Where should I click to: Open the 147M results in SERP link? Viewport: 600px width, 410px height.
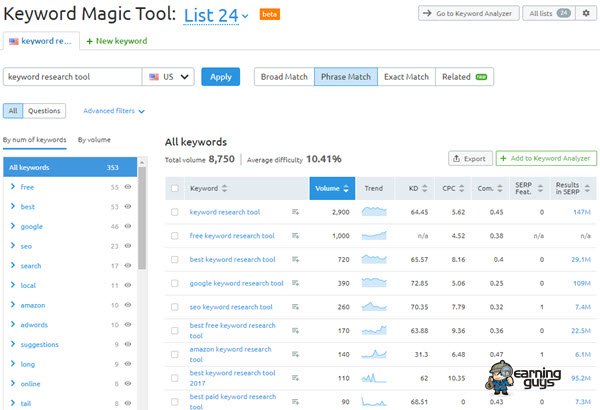(582, 212)
